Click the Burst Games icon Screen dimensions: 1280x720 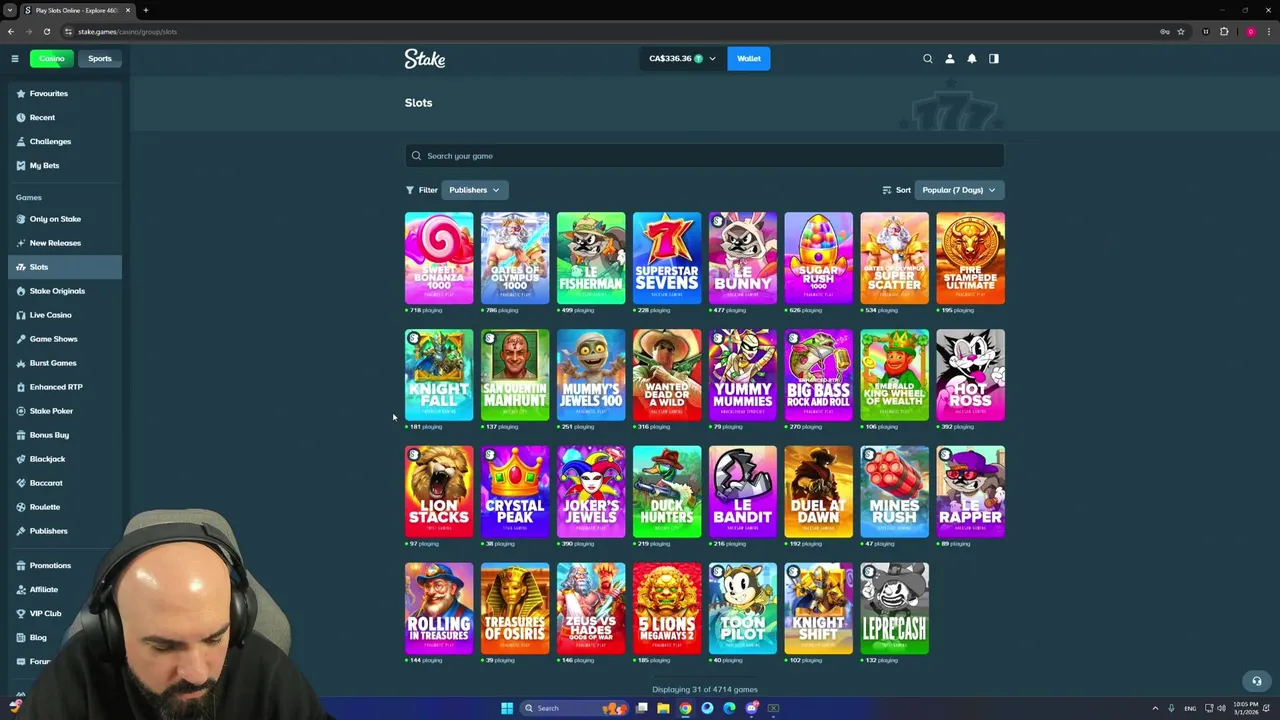point(21,363)
